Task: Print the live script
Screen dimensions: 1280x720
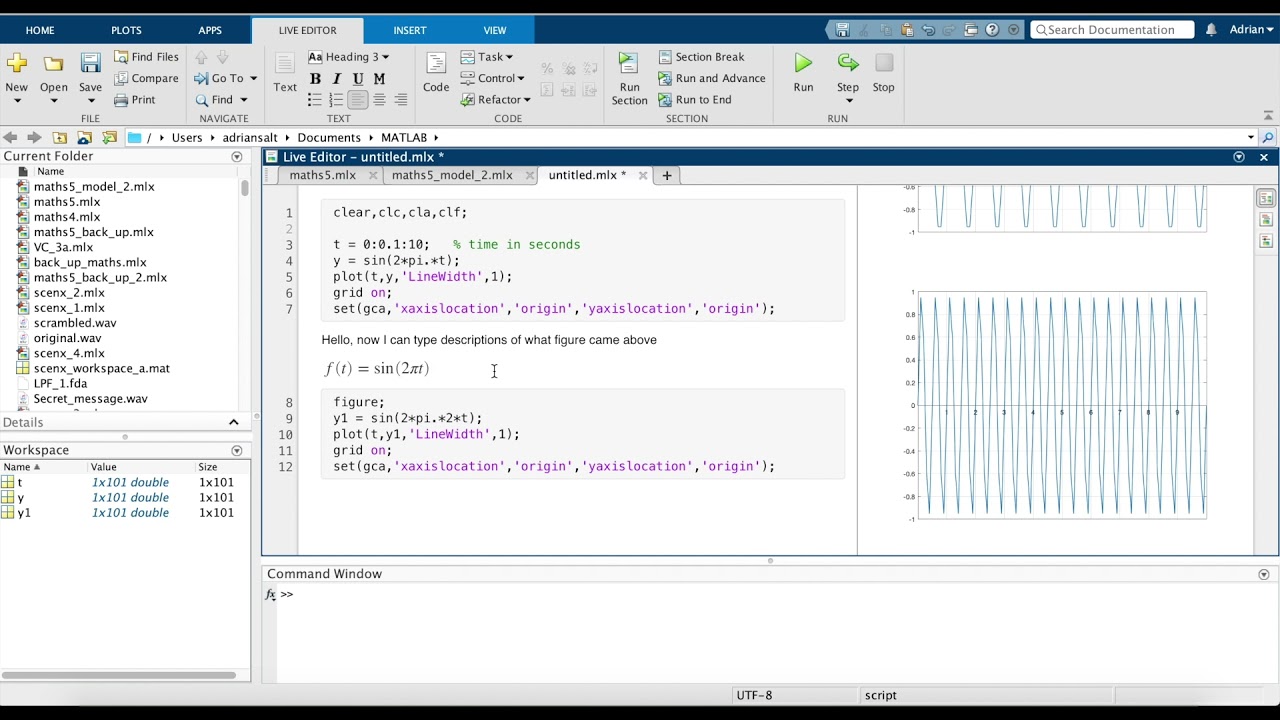Action: 135,100
